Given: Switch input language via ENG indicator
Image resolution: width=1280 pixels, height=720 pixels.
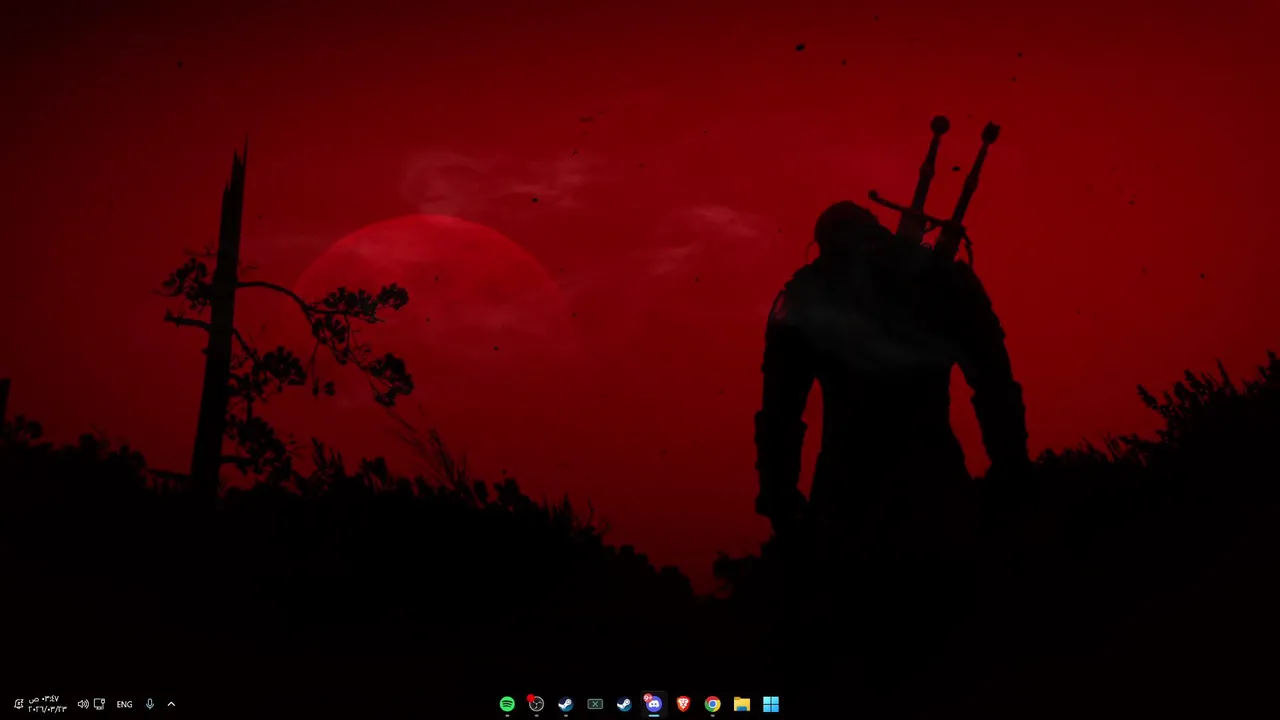Looking at the screenshot, I should tap(124, 704).
